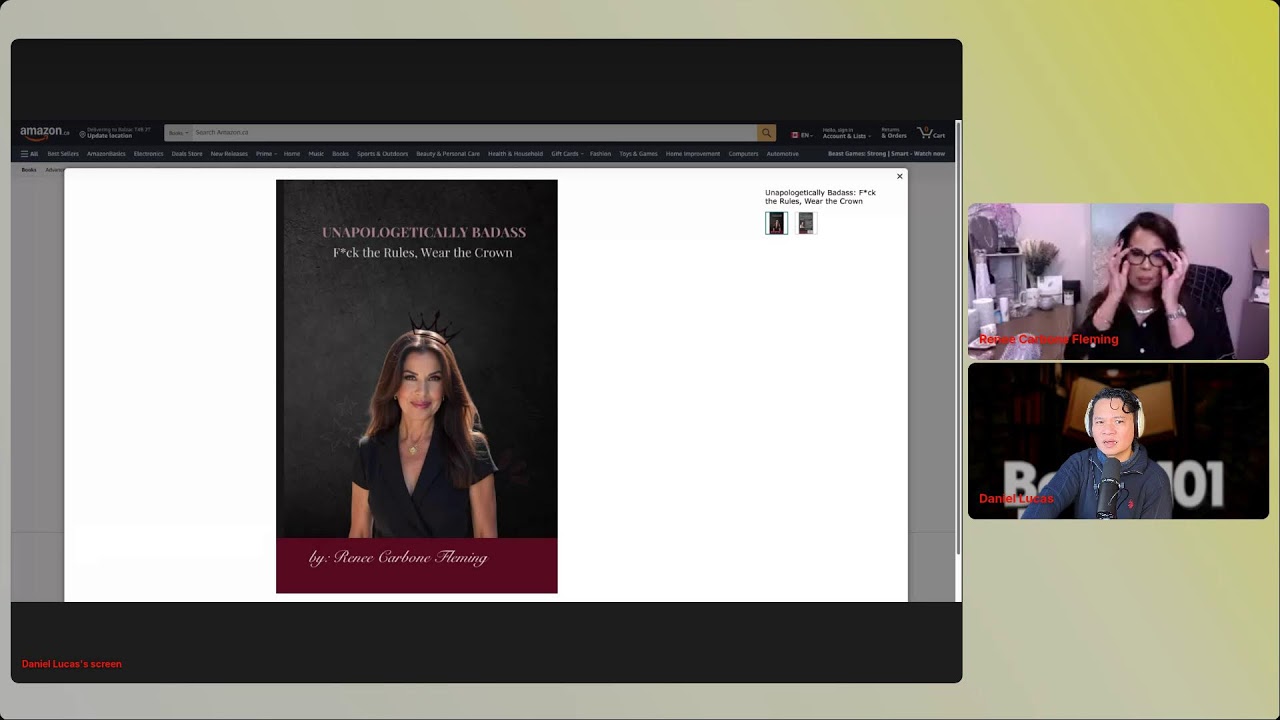Select the second book image thumbnail
This screenshot has height=720, width=1280.
coord(806,223)
